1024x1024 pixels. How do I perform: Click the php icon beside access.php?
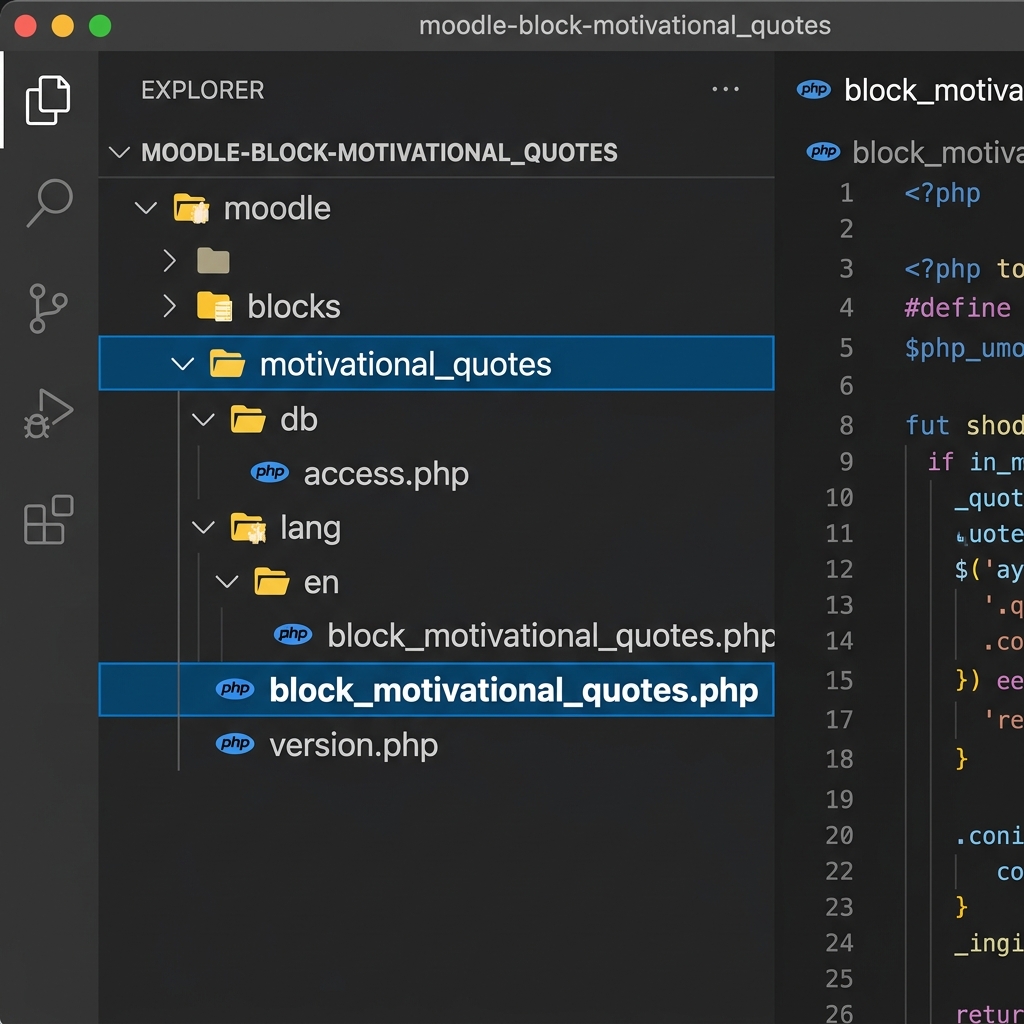[x=270, y=472]
